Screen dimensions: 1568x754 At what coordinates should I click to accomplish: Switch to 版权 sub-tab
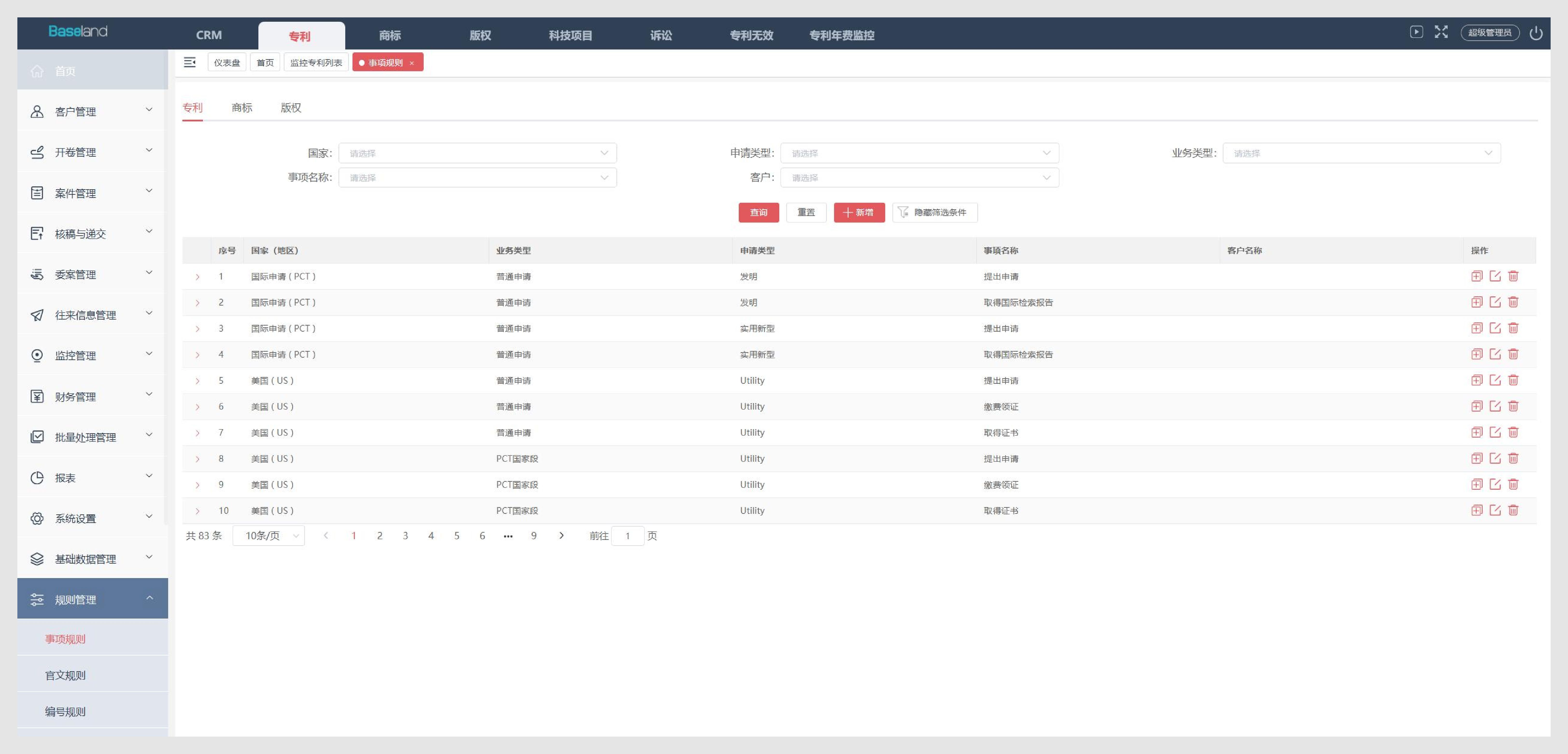tap(291, 108)
